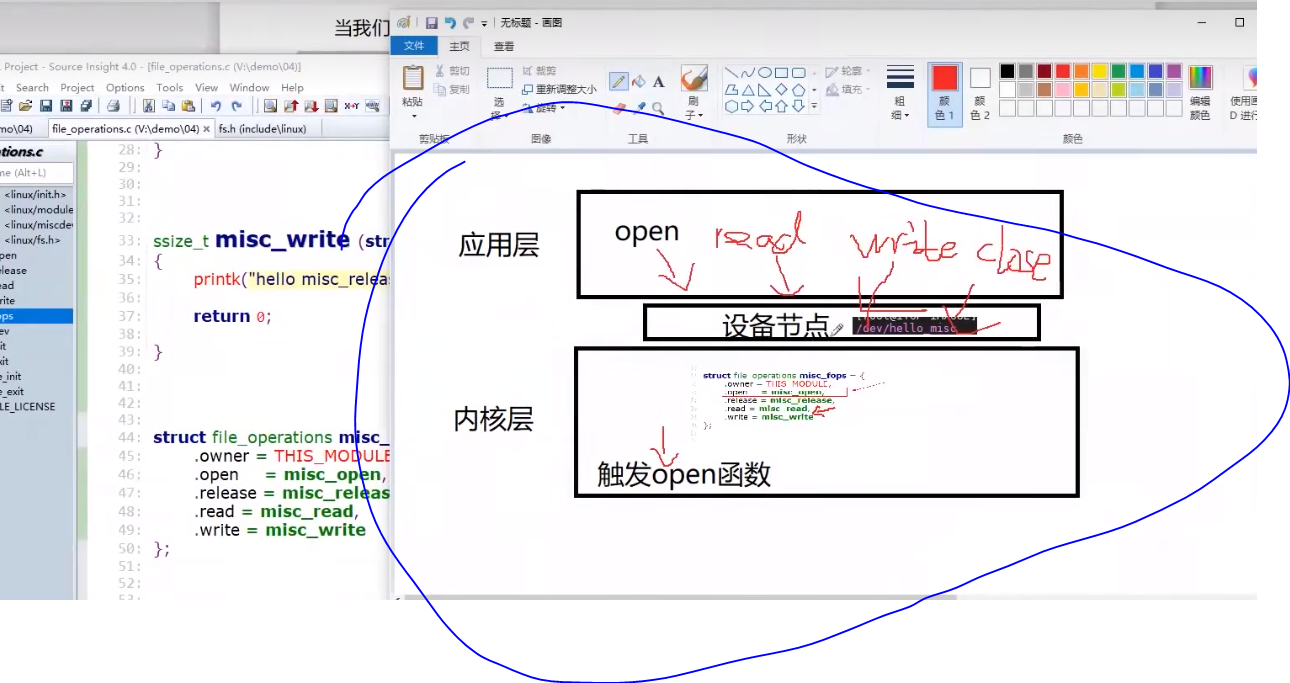Select <linux/fs.h> in symbol list
1290x683 pixels.
tap(32, 240)
